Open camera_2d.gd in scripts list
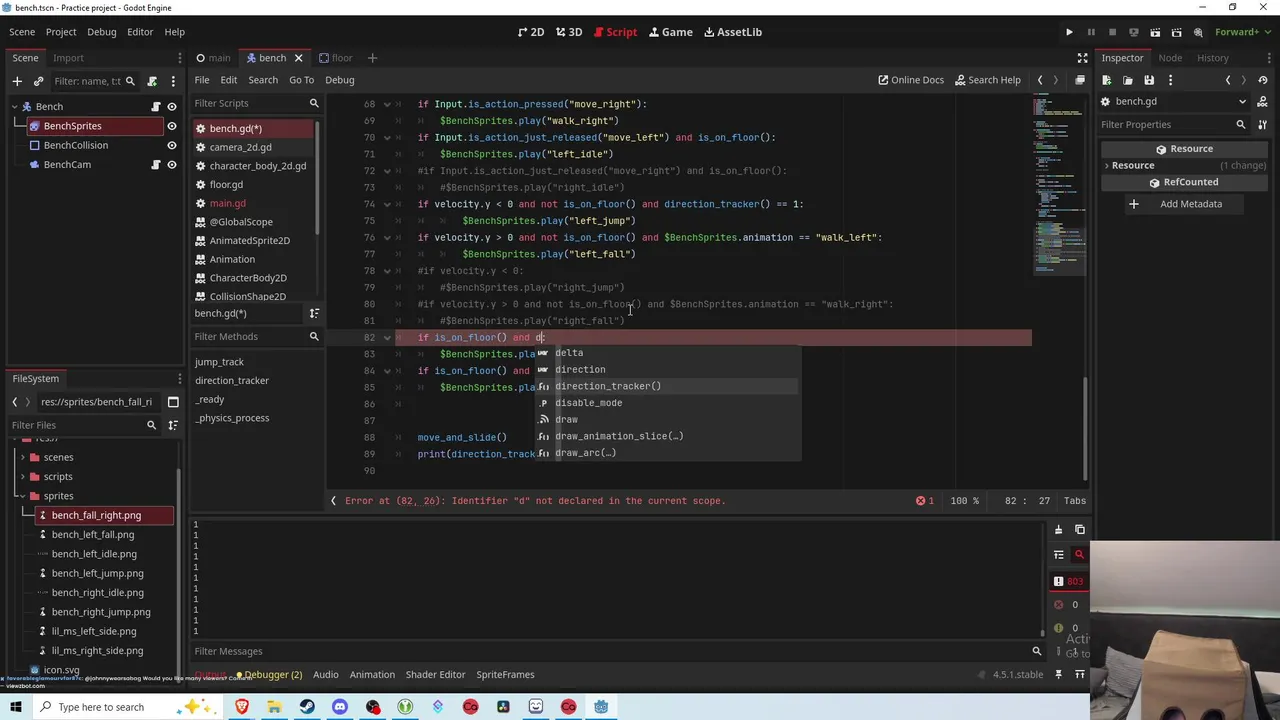 (240, 147)
